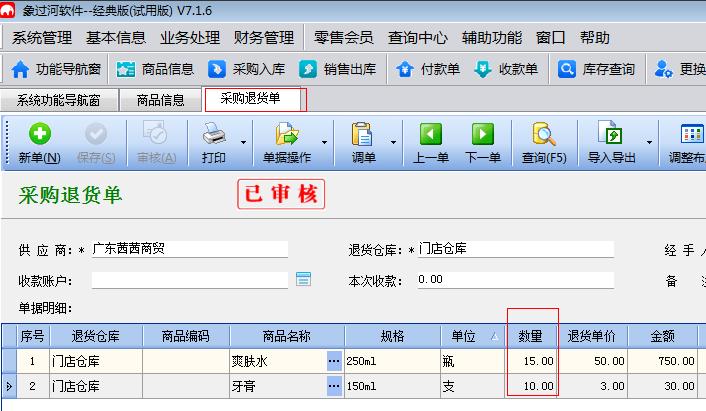Image resolution: width=706 pixels, height=411 pixels.
Task: Open the 系统管理 menu
Action: (42, 37)
